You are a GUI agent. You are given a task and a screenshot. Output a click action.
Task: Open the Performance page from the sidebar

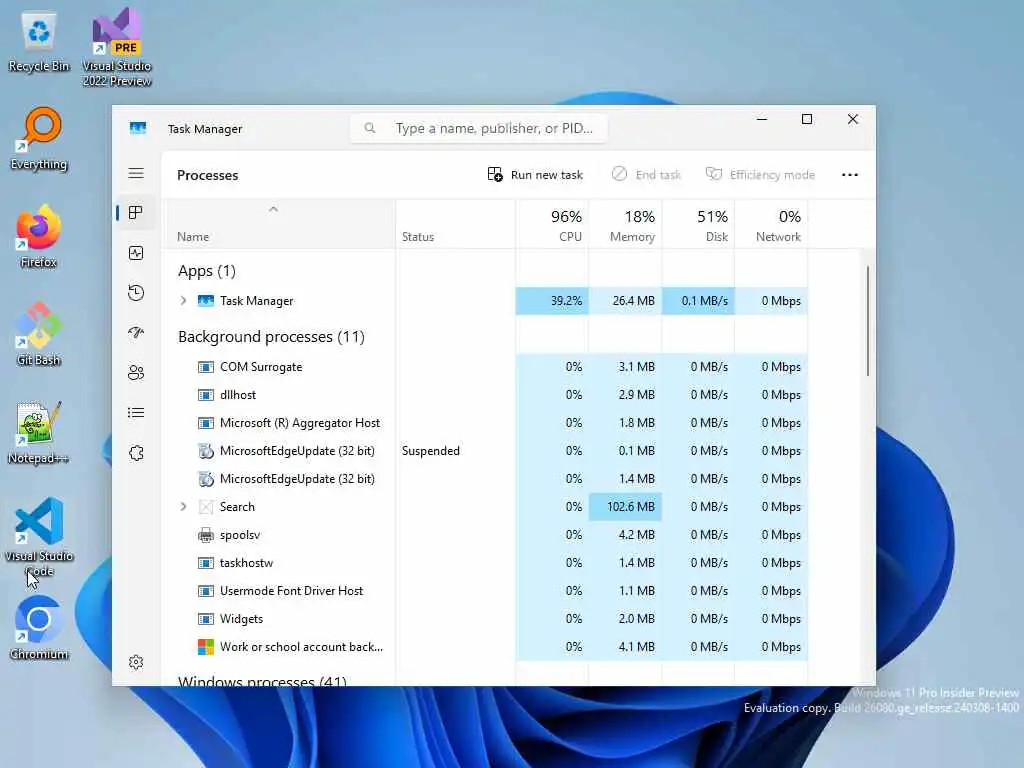coord(136,253)
